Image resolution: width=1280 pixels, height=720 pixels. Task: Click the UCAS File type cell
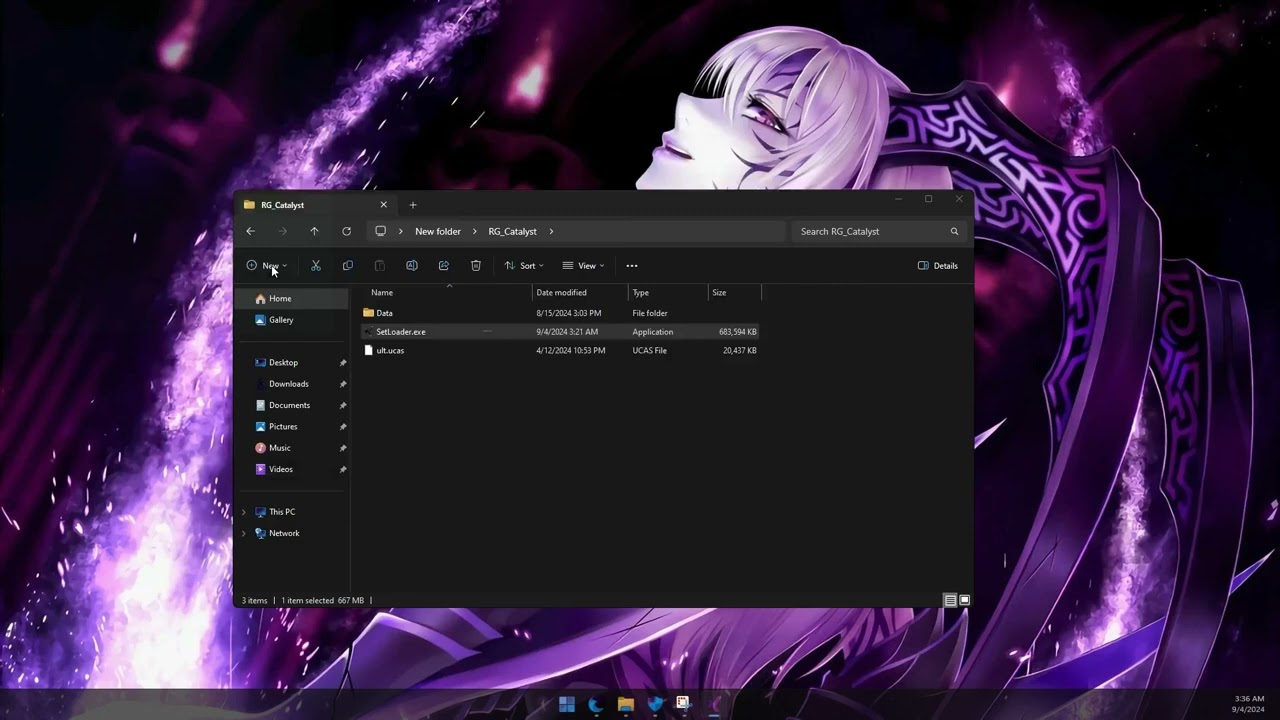650,350
